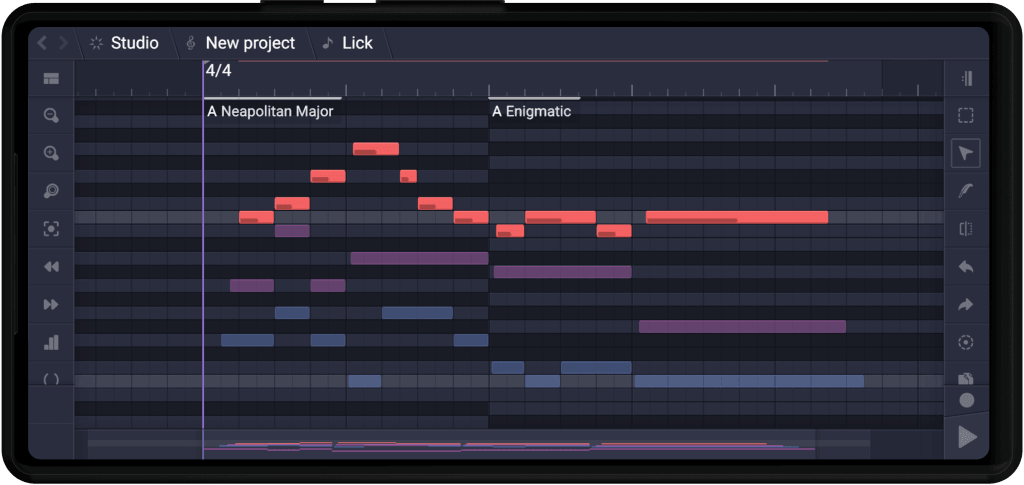1024x485 pixels.
Task: Activate the arrow cursor tool
Action: point(966,153)
